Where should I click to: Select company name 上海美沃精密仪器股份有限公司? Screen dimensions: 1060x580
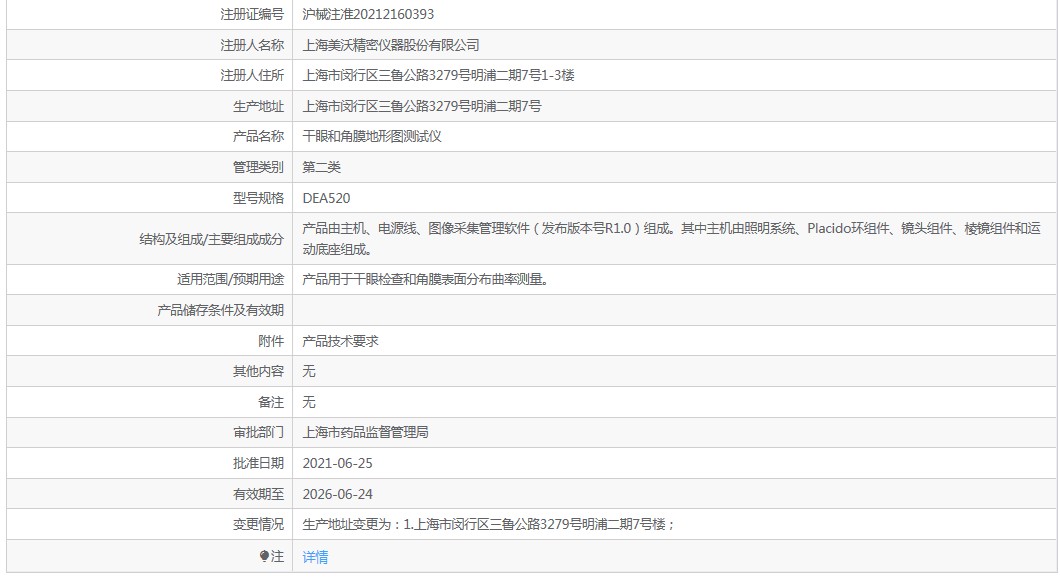point(391,45)
